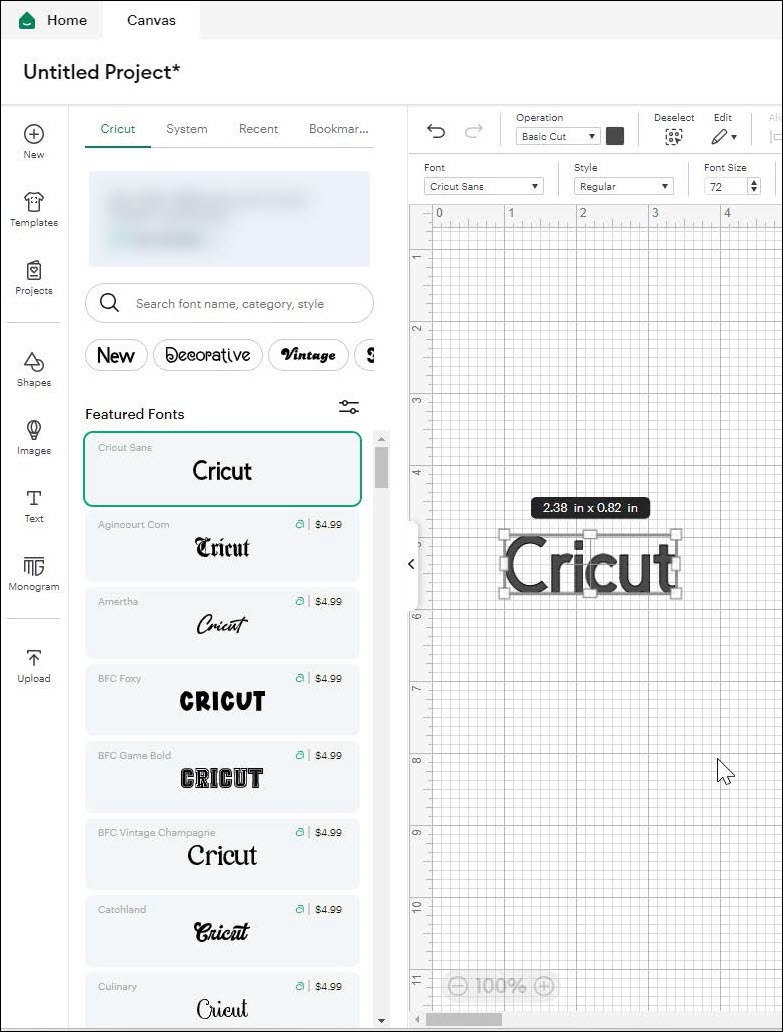Switch to the Canvas tab
The image size is (783, 1032).
(151, 20)
